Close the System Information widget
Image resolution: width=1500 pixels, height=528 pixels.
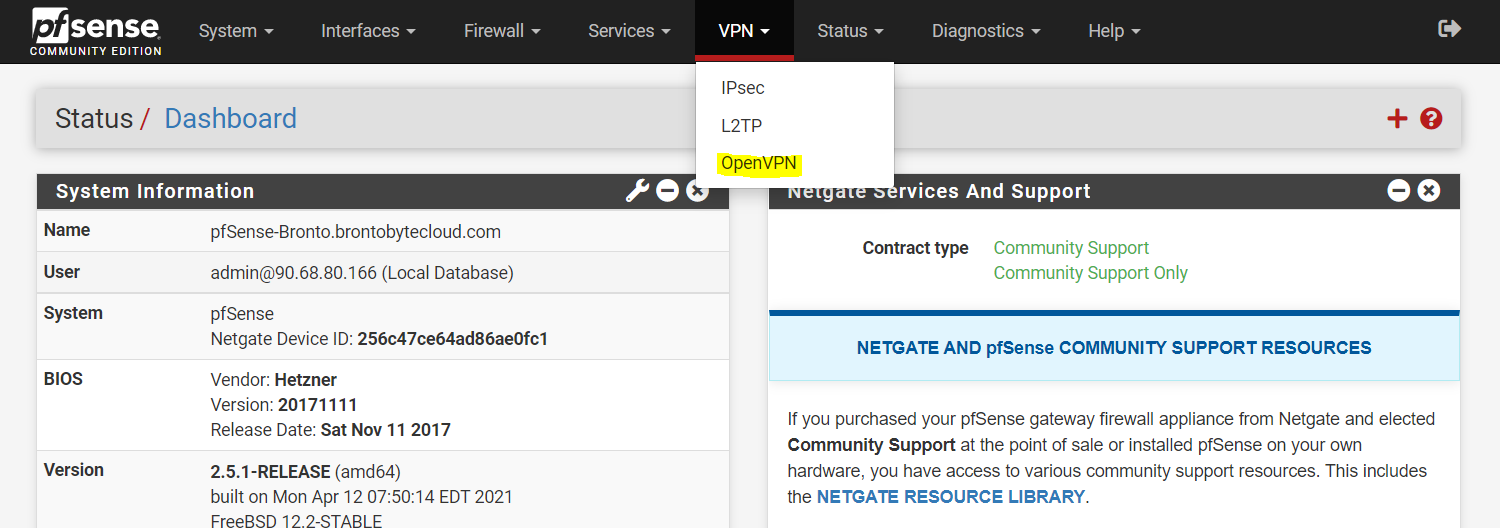click(698, 190)
